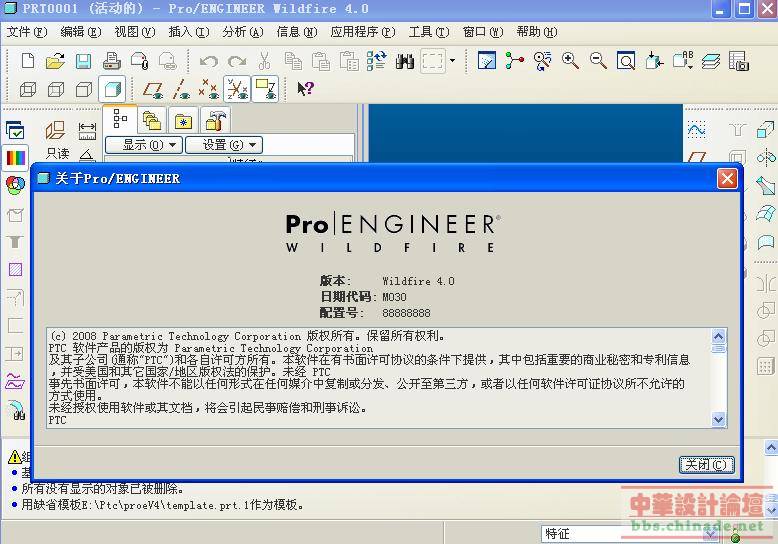
Task: Click the extrude tool icon top right
Action: pos(765,130)
